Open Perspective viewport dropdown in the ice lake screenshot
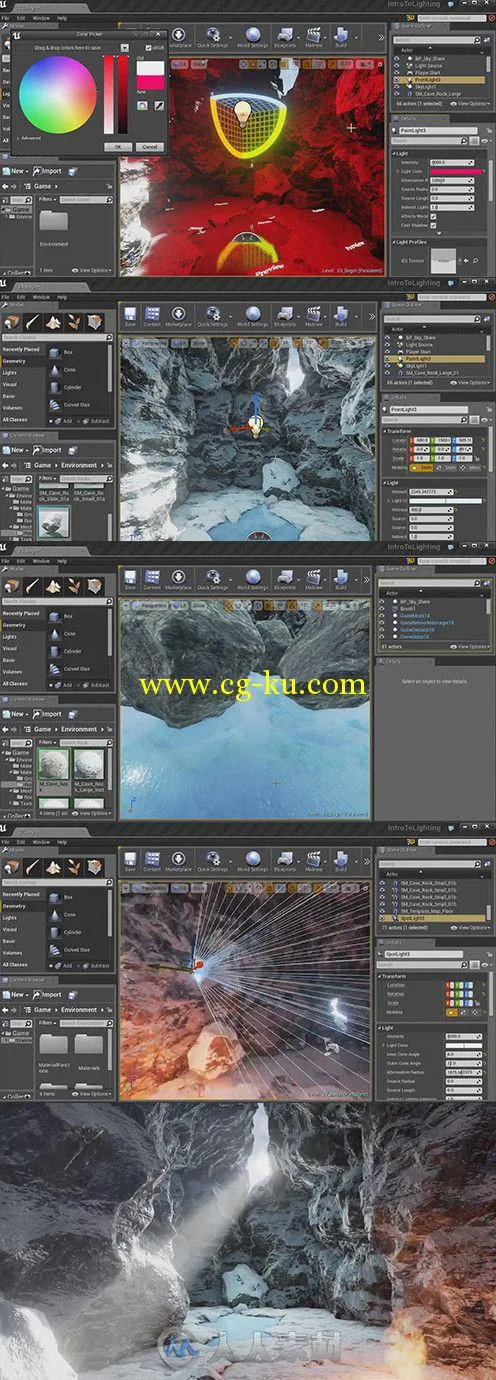496x1380 pixels. coord(151,606)
